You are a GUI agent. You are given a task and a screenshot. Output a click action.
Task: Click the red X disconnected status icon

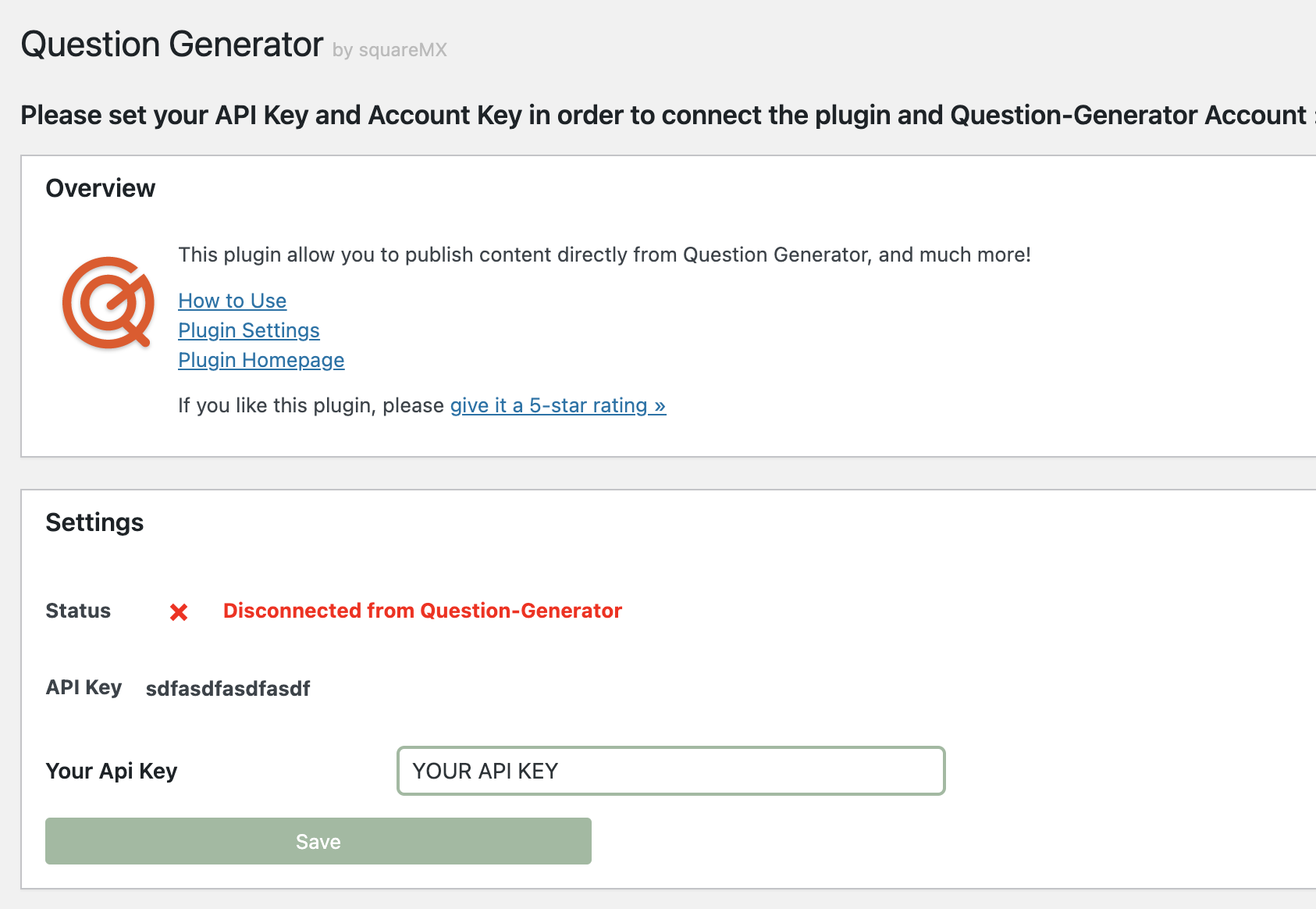point(179,612)
